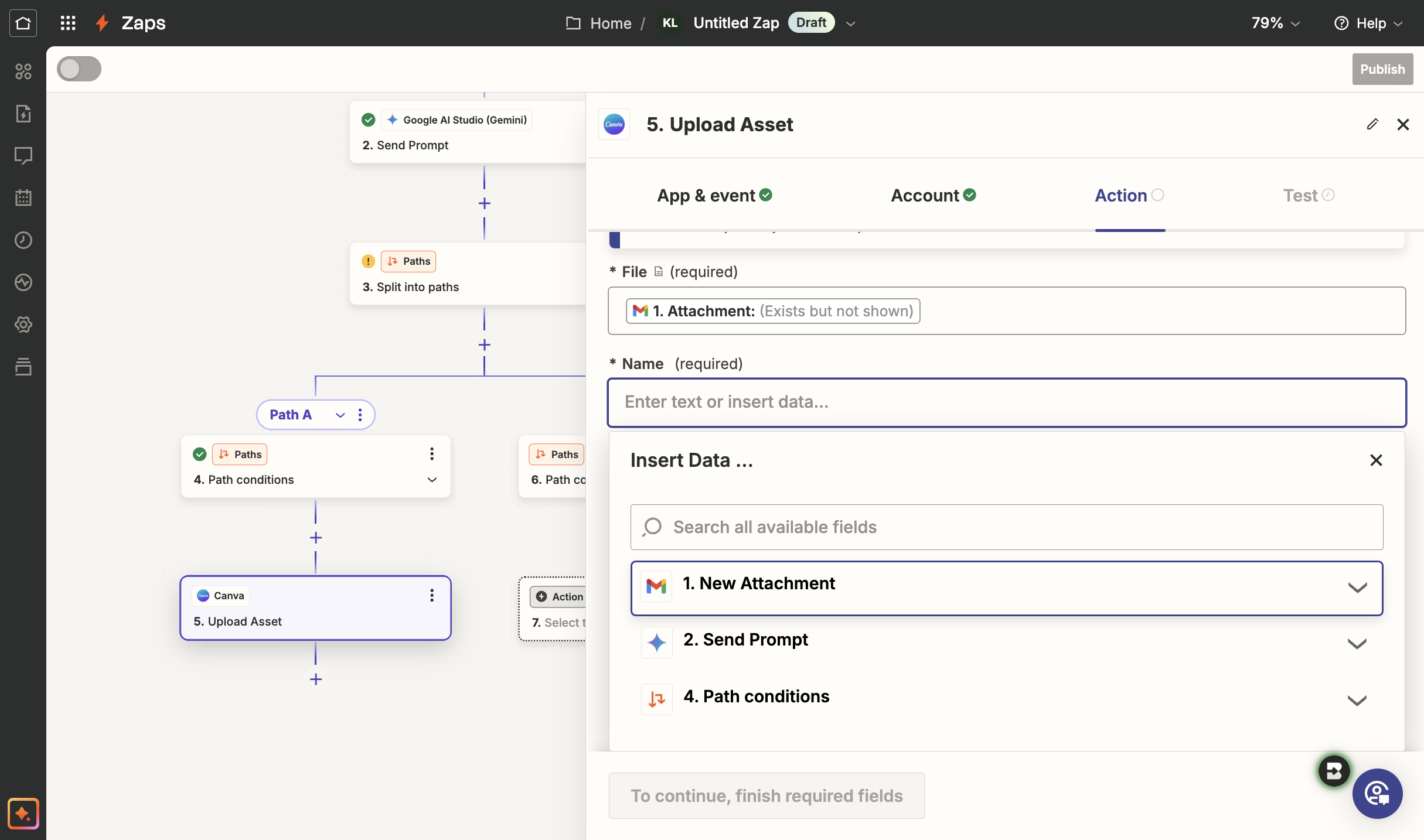Click the Google AI Studio (Gemini) label
Image resolution: width=1424 pixels, height=840 pixels.
click(x=457, y=120)
